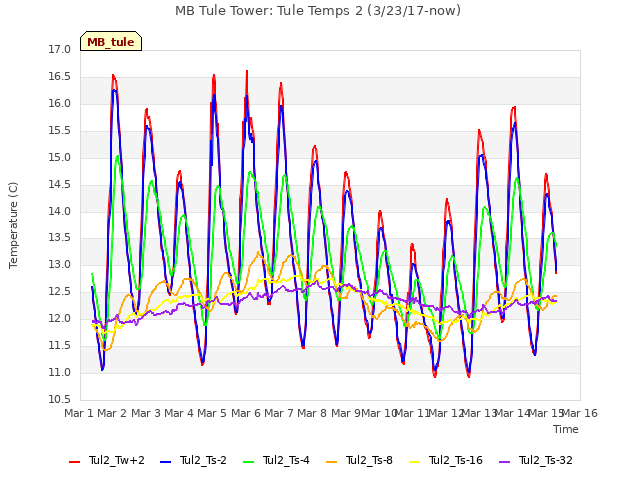Viewport: 640px width, 480px height.
Task: Click the red Tul2_Tw+2 legend swatch
Action: (74, 462)
